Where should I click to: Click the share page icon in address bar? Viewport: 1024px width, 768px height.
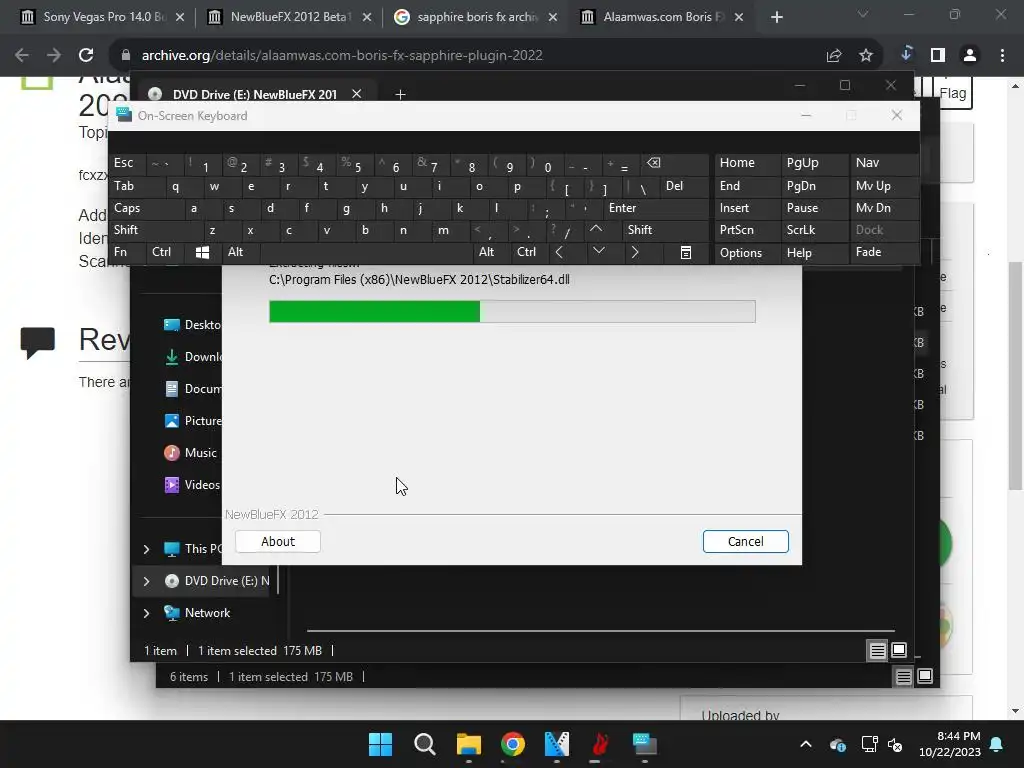(x=834, y=56)
